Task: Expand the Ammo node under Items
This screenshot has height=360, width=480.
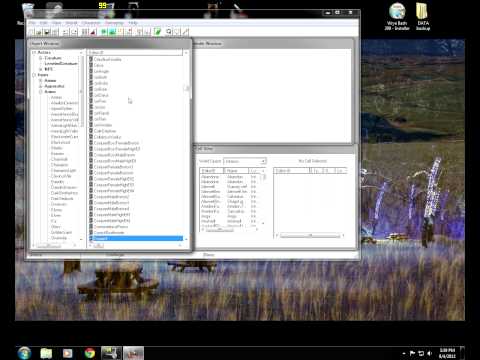Action: coord(41,81)
